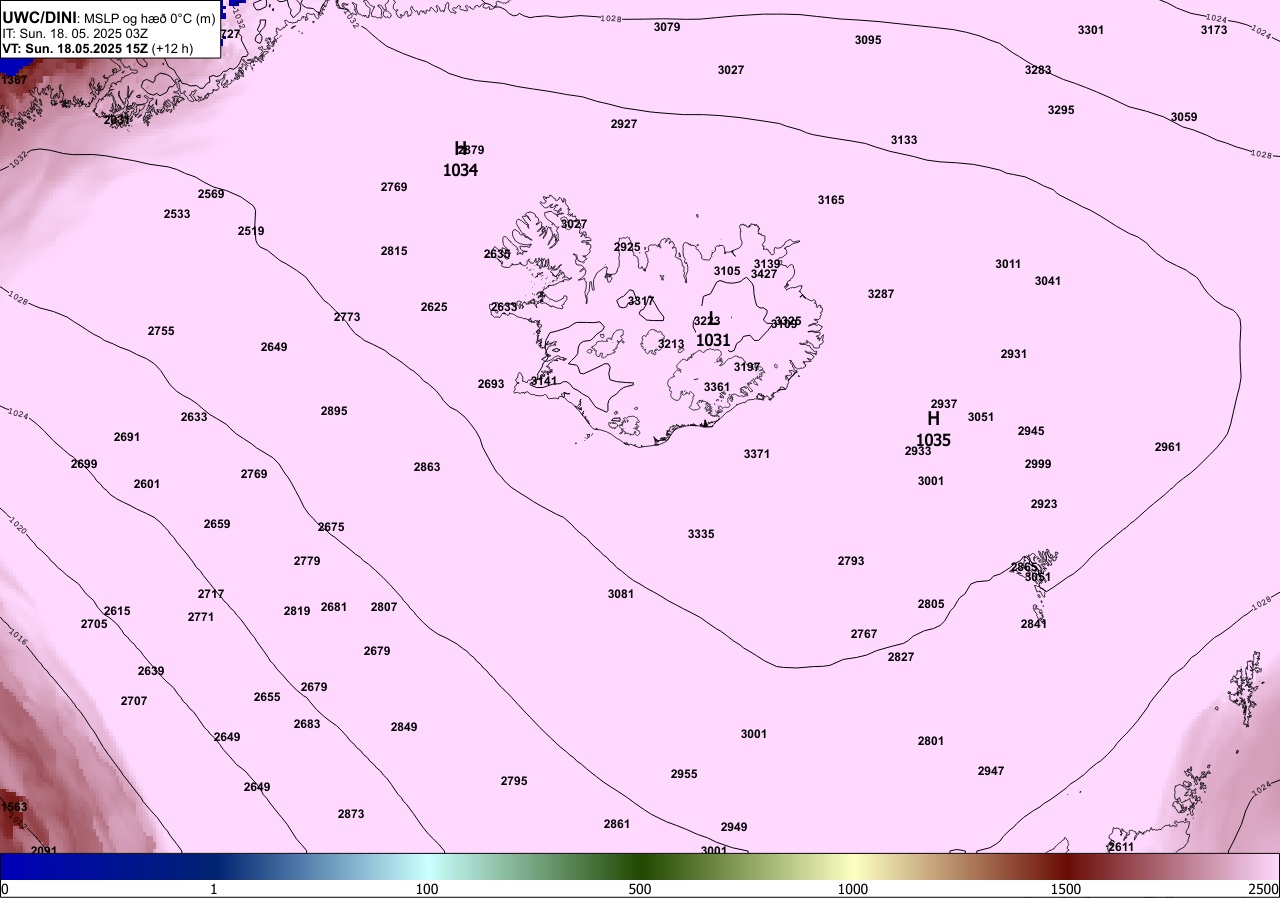1280x898 pixels.
Task: Click the colorbar tick label 500
Action: (640, 889)
